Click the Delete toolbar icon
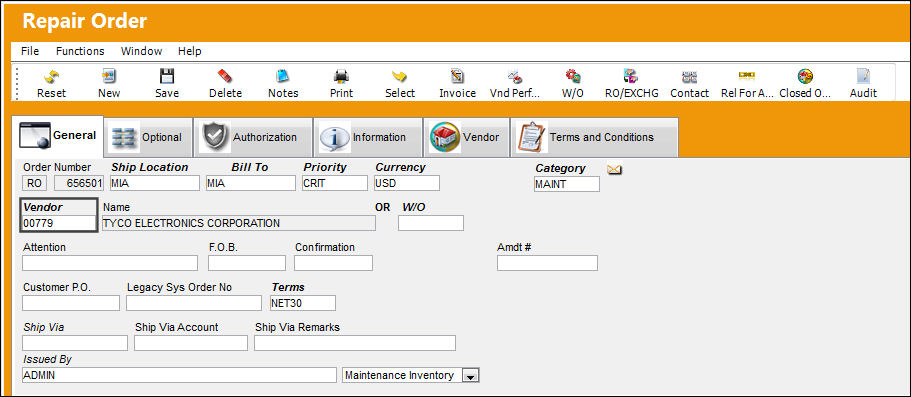911x397 pixels. coord(225,84)
